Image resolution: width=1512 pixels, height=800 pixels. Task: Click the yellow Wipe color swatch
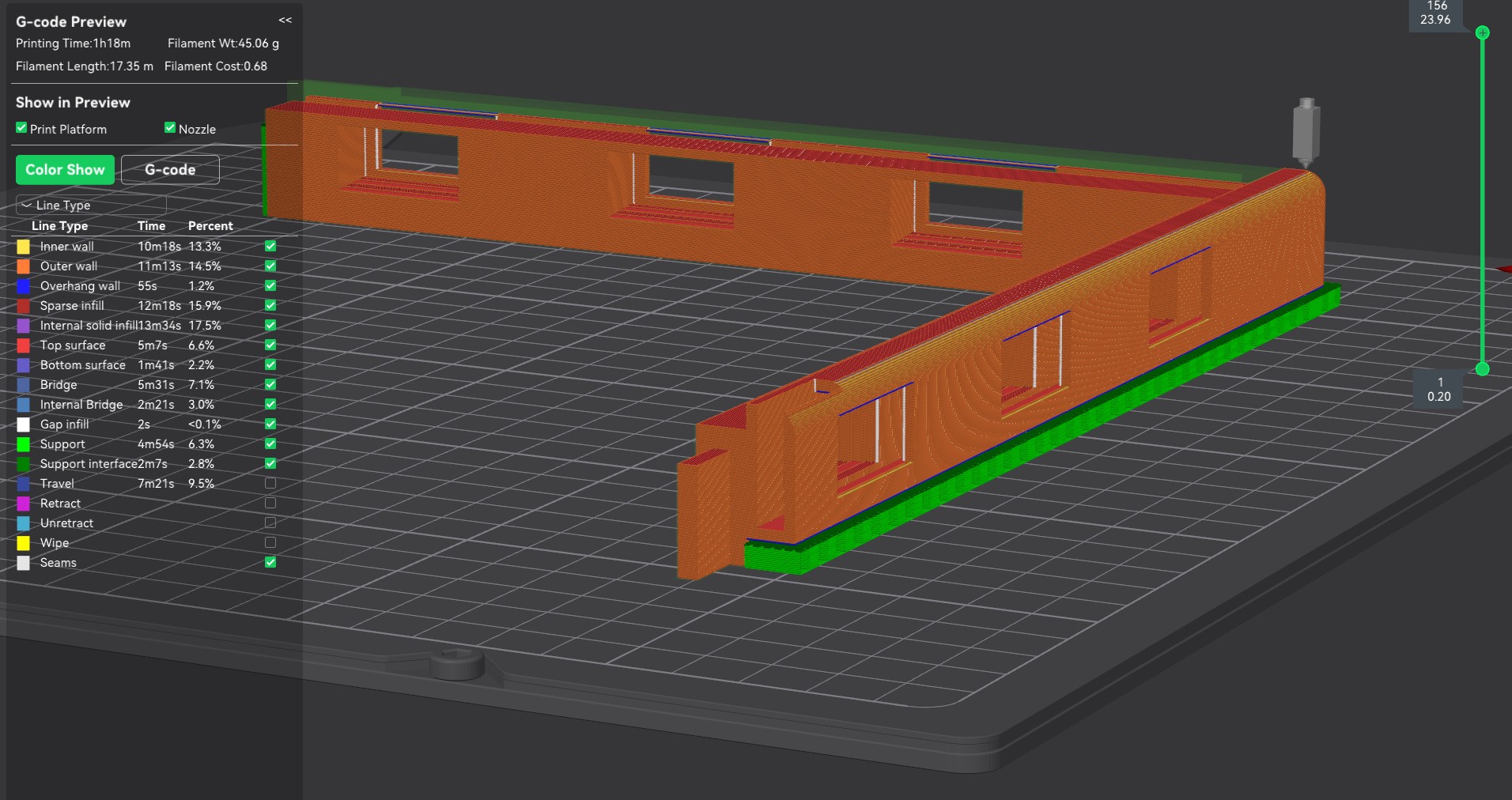click(24, 543)
